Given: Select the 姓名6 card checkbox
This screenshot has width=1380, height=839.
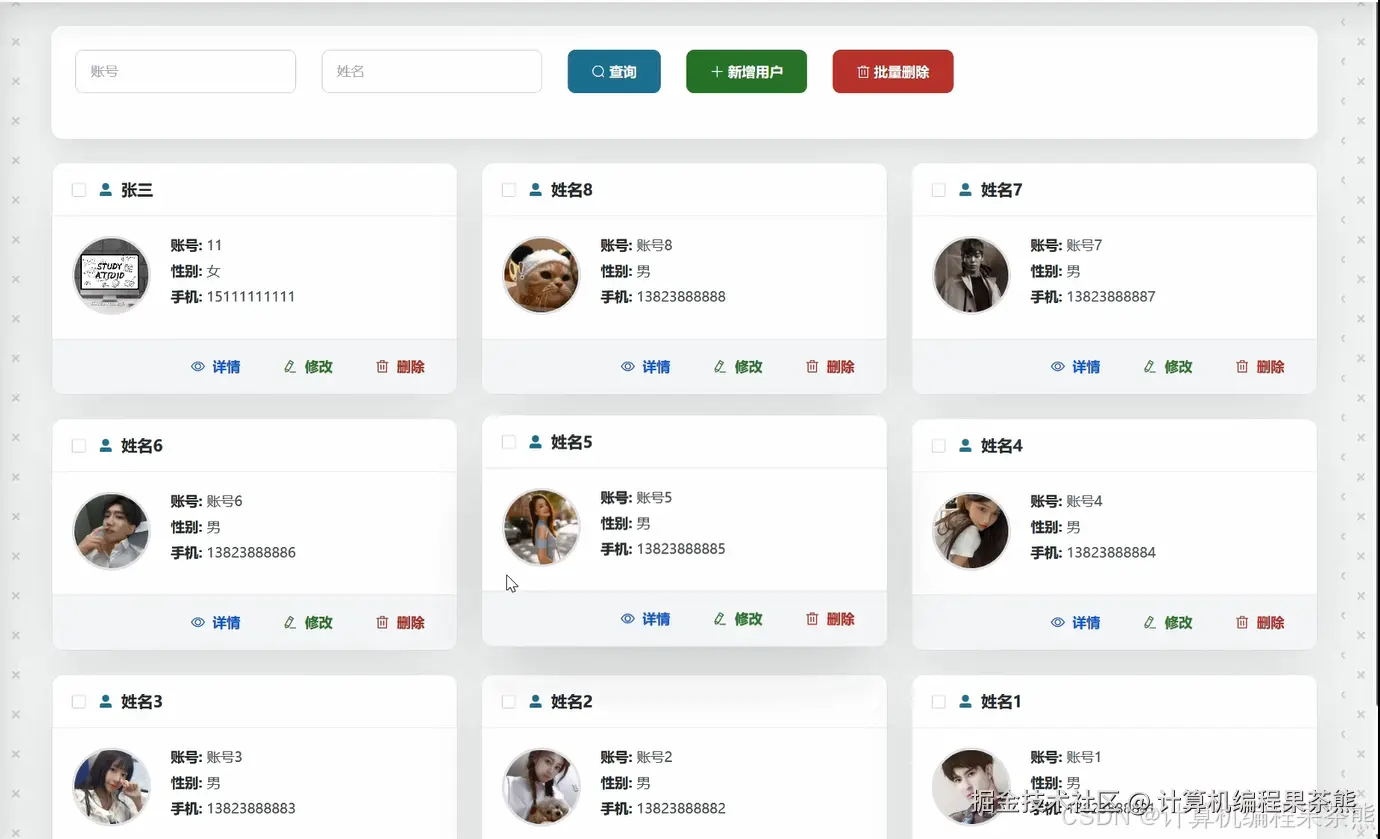Looking at the screenshot, I should coord(78,445).
